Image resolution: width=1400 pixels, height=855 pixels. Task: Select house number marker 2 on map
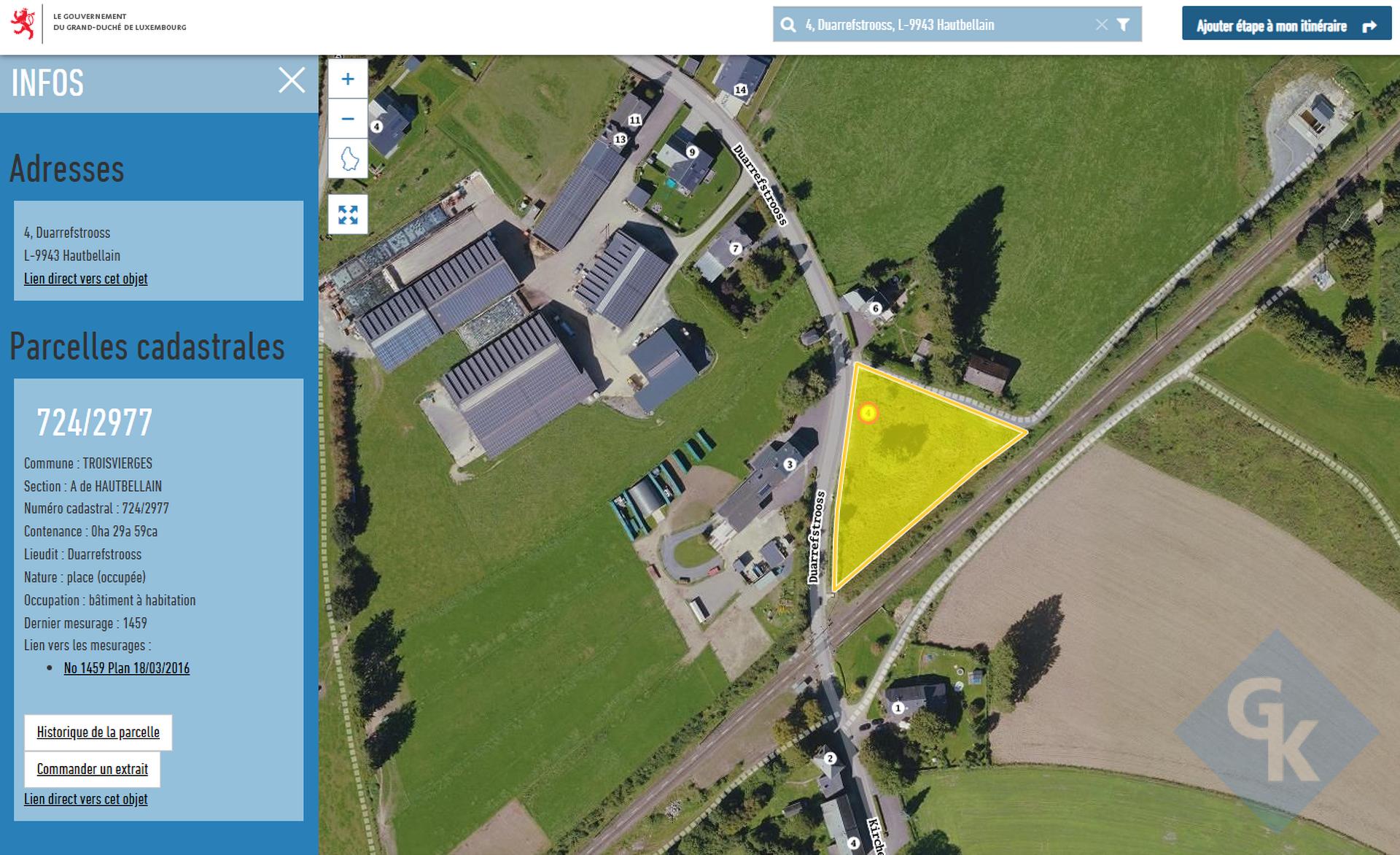830,759
